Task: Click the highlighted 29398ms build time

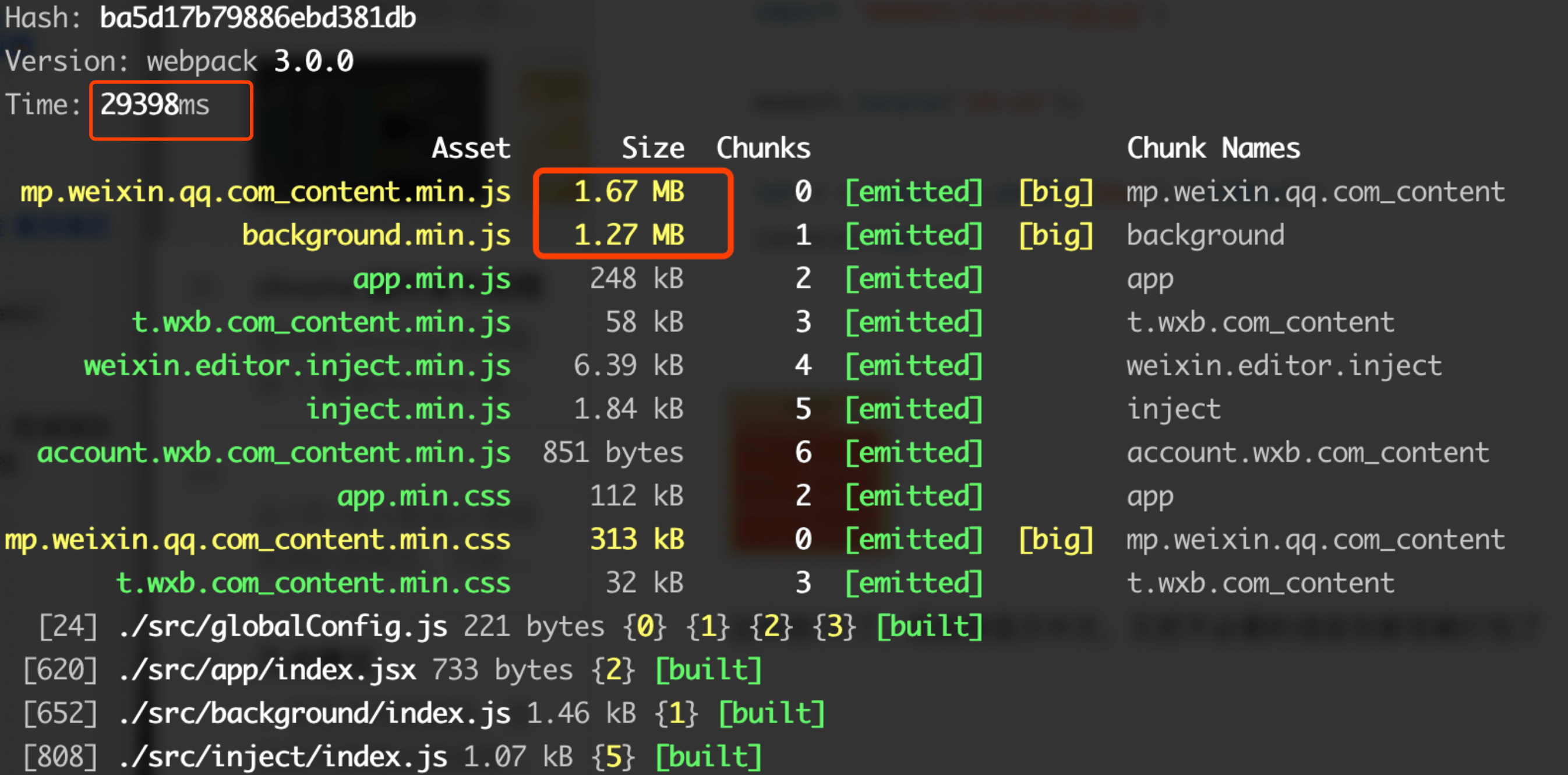Action: tap(154, 105)
